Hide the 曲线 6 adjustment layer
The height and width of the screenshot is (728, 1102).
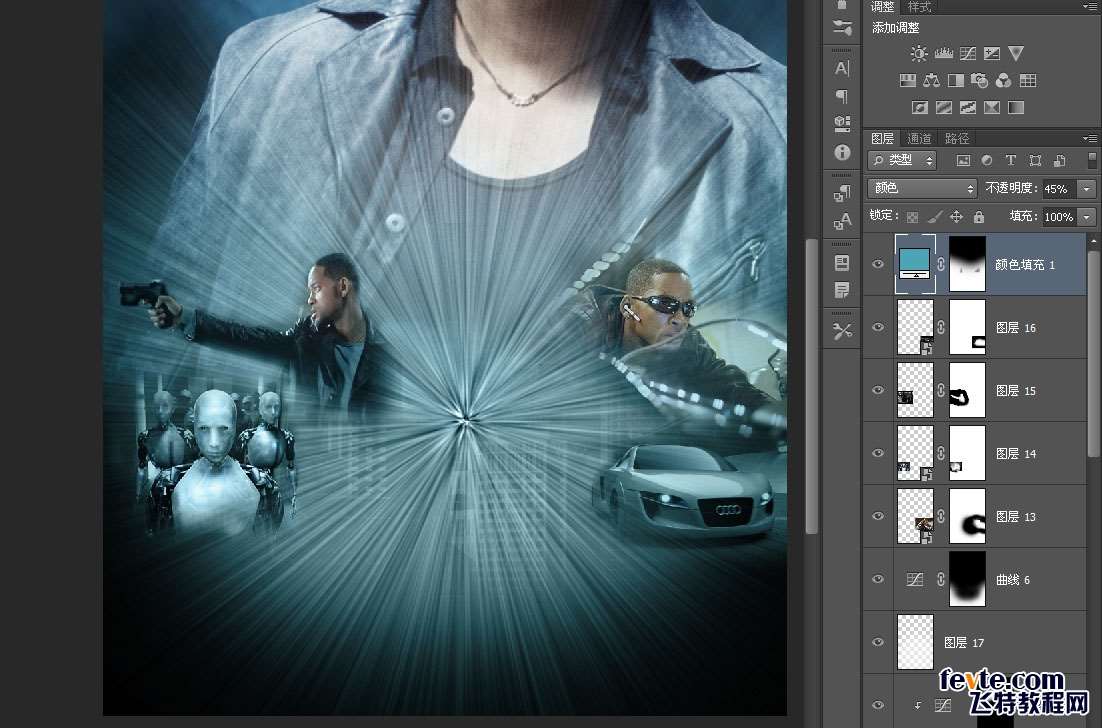pyautogui.click(x=878, y=579)
